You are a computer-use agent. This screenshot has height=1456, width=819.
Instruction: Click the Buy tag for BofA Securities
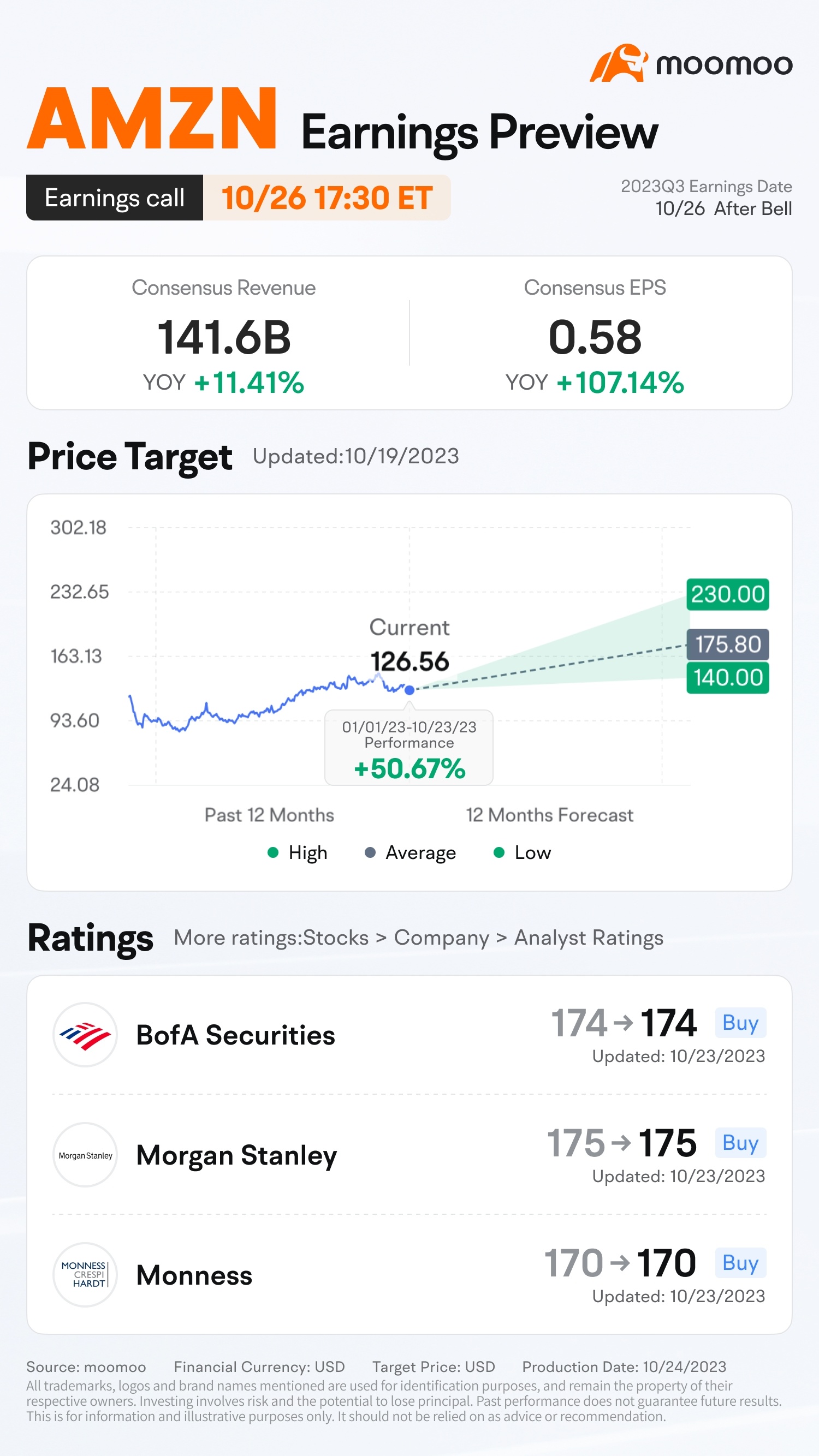pyautogui.click(x=740, y=1023)
